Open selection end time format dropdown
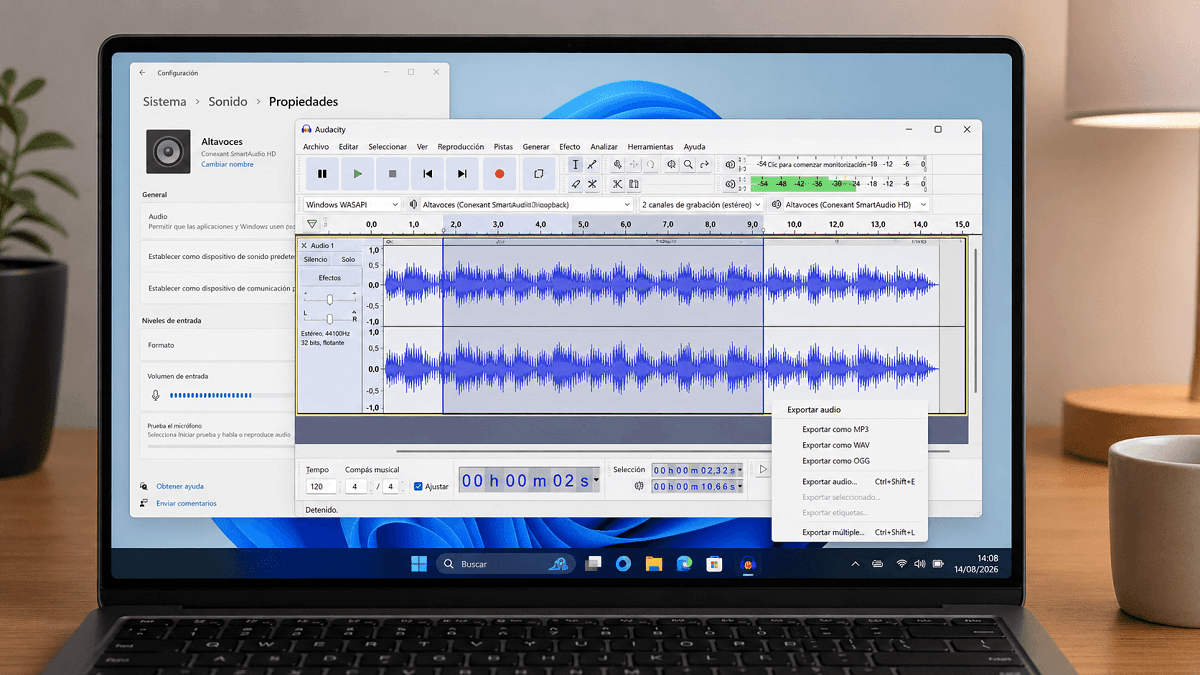The width and height of the screenshot is (1200, 675). 741,487
